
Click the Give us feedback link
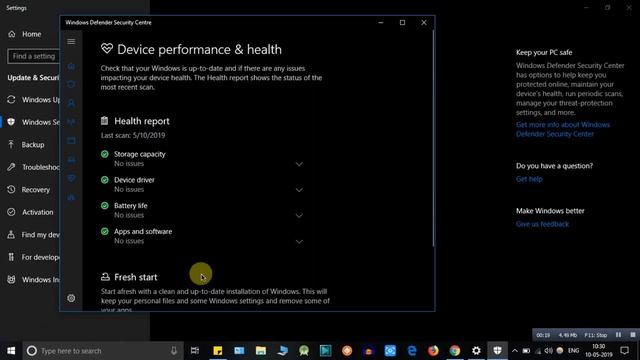(542, 224)
